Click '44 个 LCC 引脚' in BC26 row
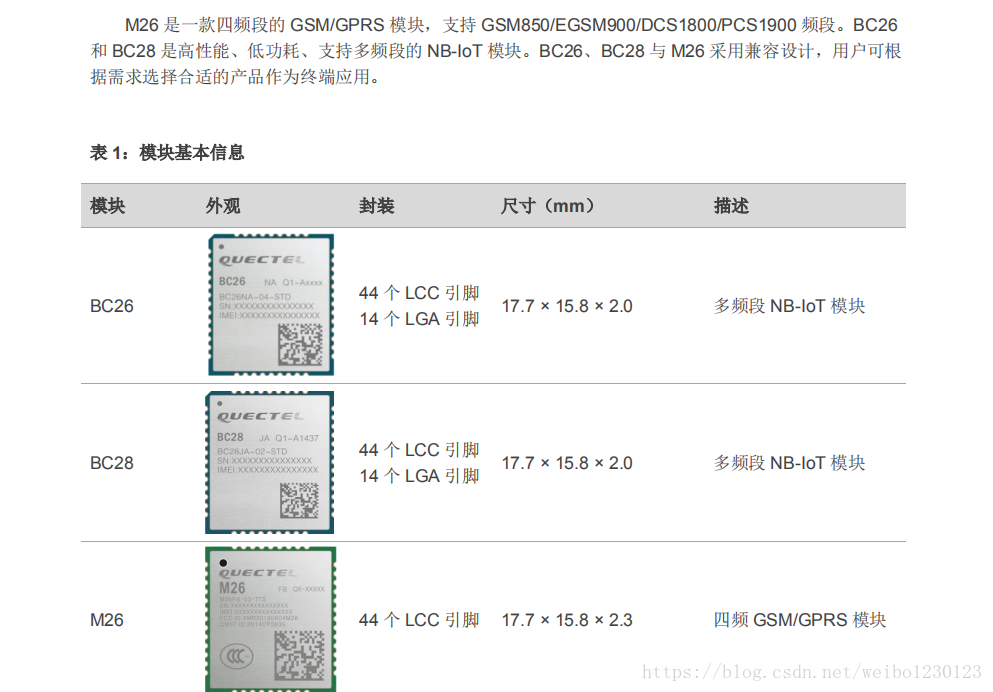The width and height of the screenshot is (993, 692). click(x=419, y=293)
